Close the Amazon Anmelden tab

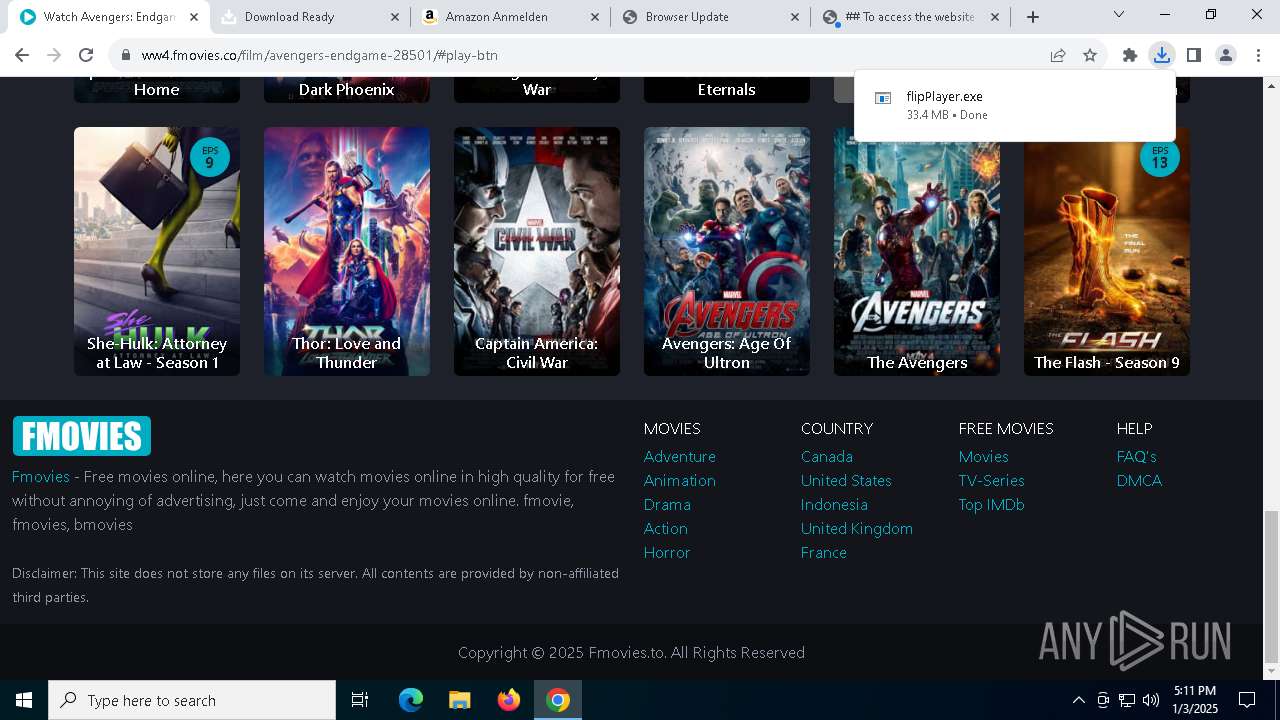click(595, 17)
